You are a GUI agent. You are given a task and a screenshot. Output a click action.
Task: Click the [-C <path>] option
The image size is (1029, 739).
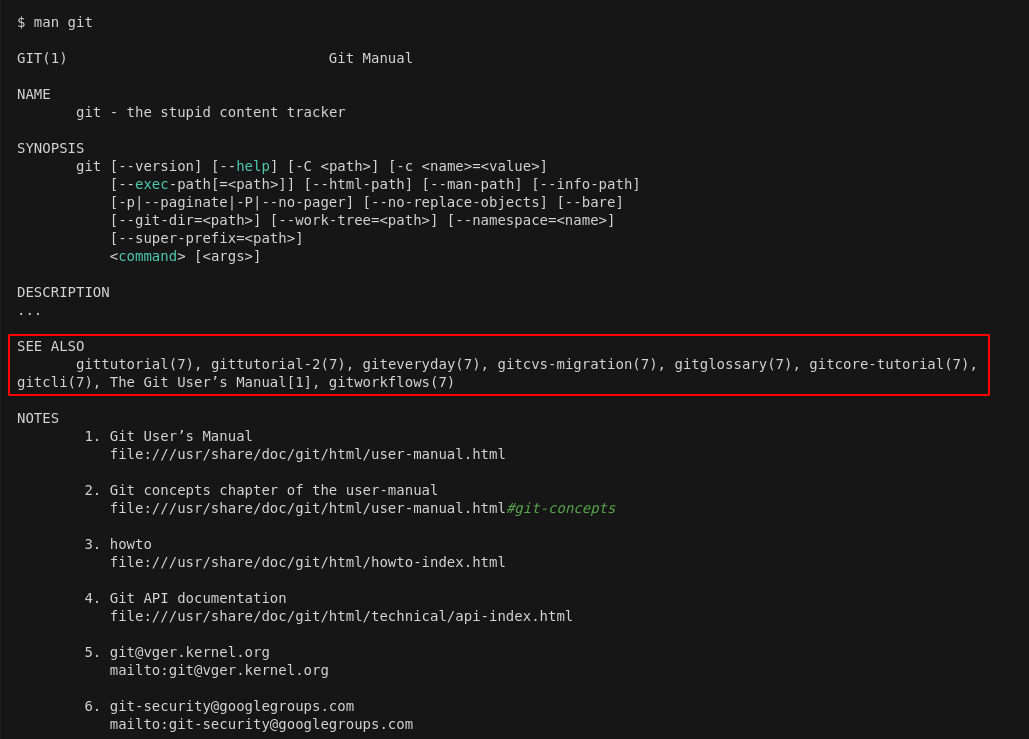pos(333,166)
